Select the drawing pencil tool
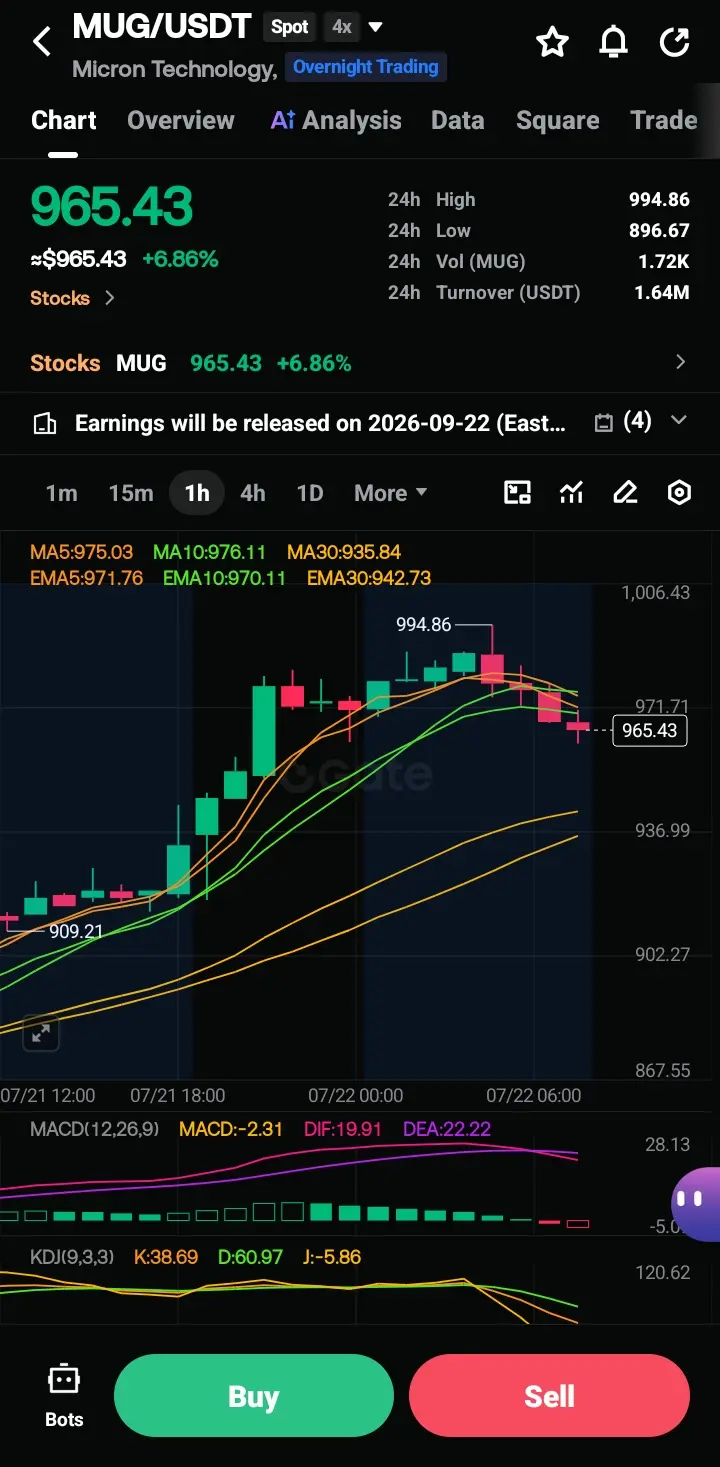 [625, 492]
